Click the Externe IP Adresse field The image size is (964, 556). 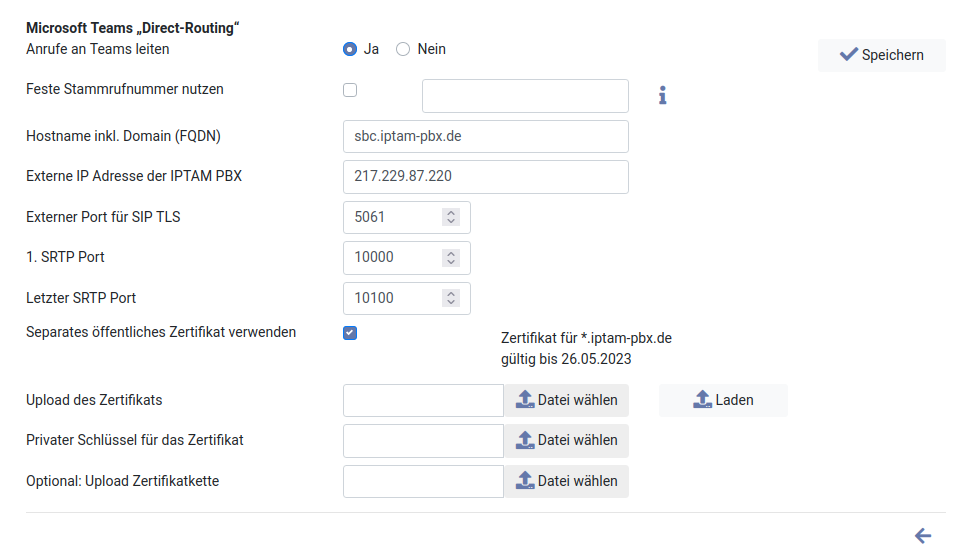coord(485,177)
